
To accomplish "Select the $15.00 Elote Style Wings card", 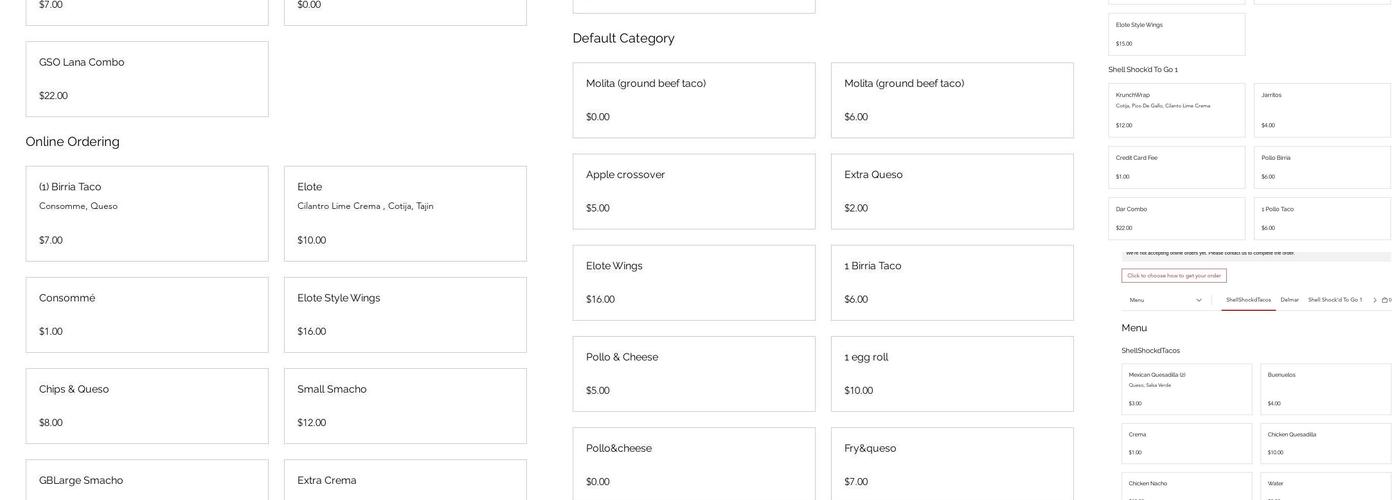I will (1177, 34).
